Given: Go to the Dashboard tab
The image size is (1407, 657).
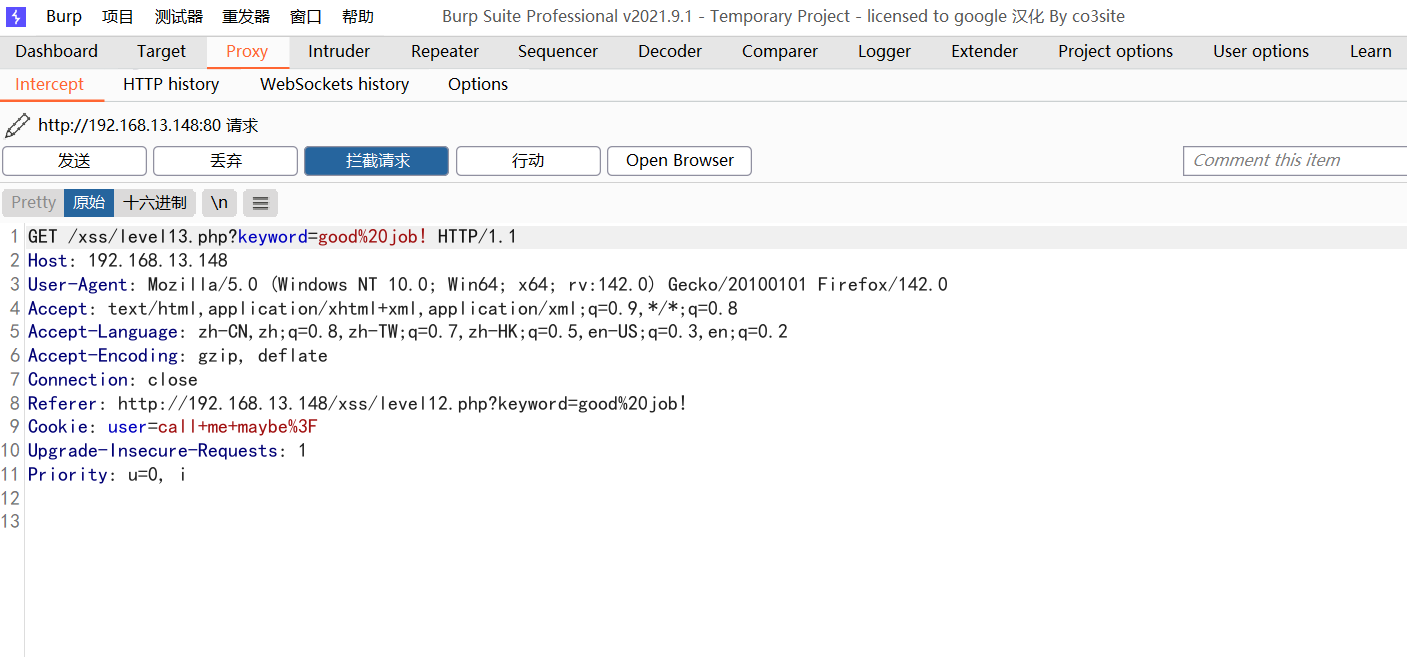Looking at the screenshot, I should click(56, 52).
